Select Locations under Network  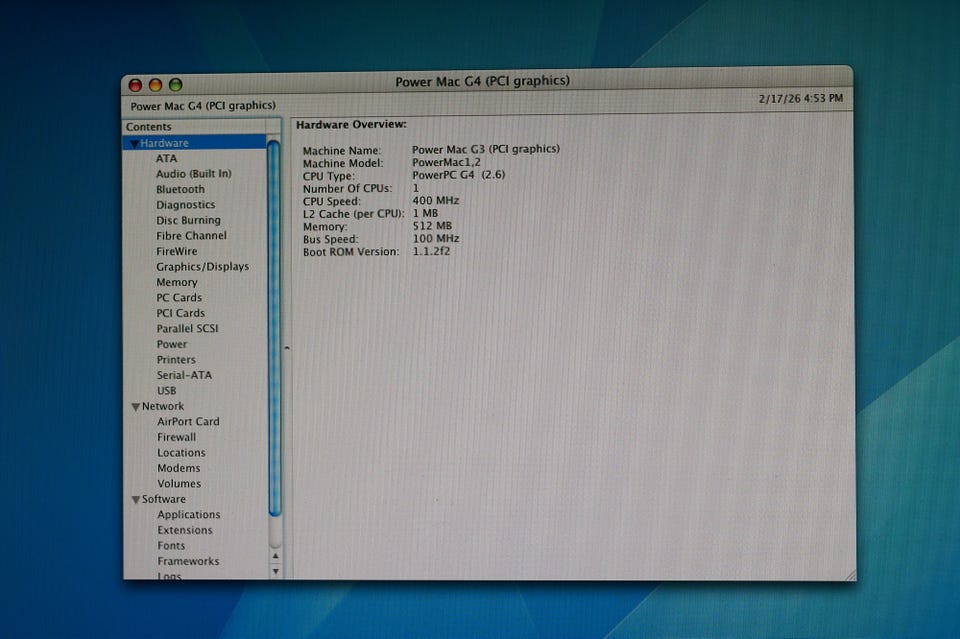tap(181, 453)
